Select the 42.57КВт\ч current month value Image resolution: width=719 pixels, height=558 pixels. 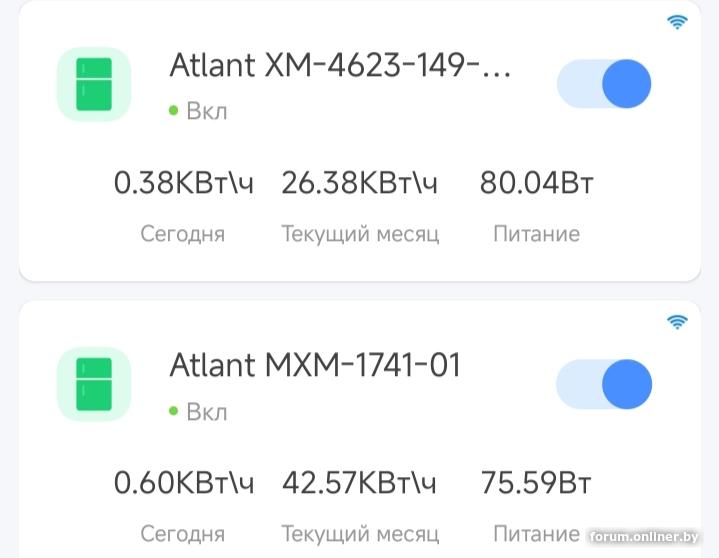tap(360, 484)
